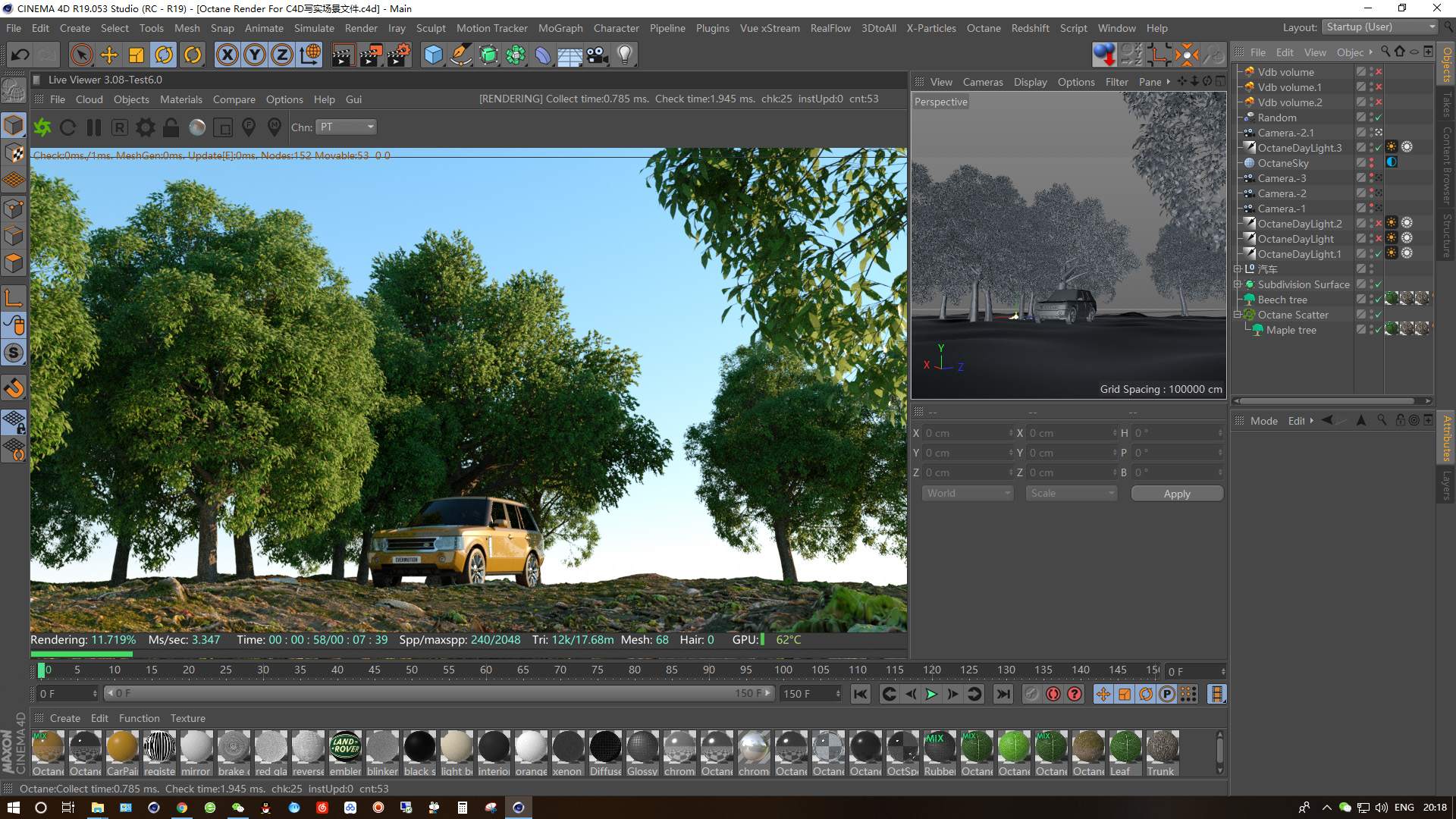Image resolution: width=1456 pixels, height=819 pixels.
Task: Click the Camera object icon
Action: click(x=598, y=55)
